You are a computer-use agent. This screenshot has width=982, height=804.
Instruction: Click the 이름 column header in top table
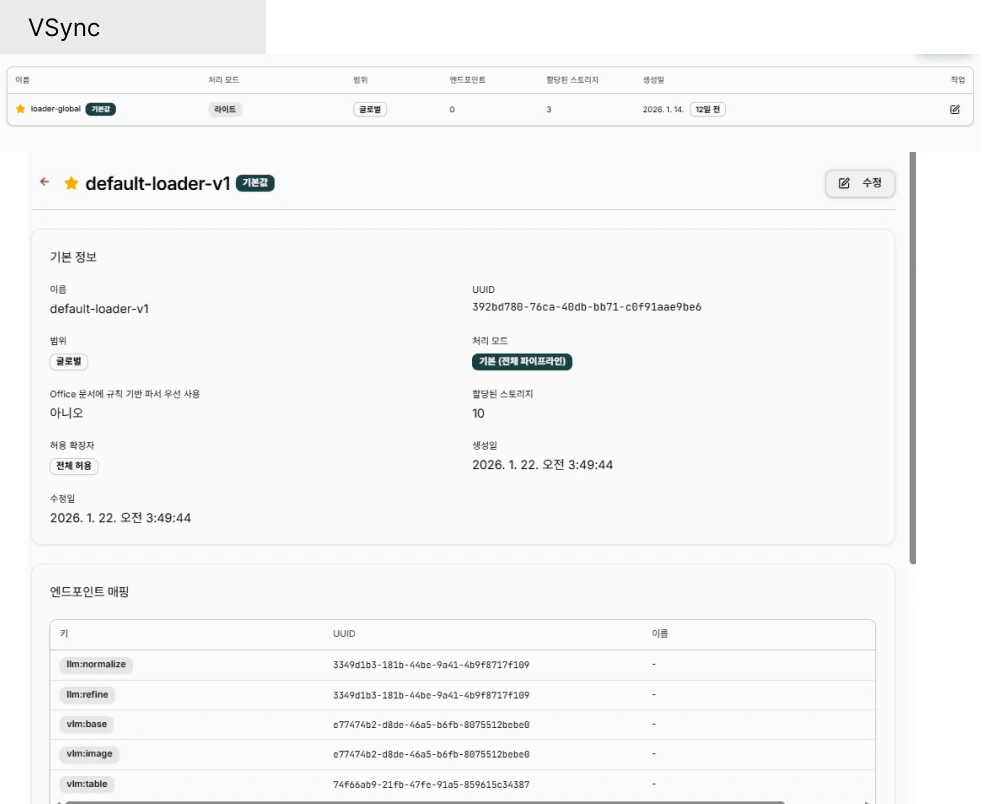coord(23,80)
